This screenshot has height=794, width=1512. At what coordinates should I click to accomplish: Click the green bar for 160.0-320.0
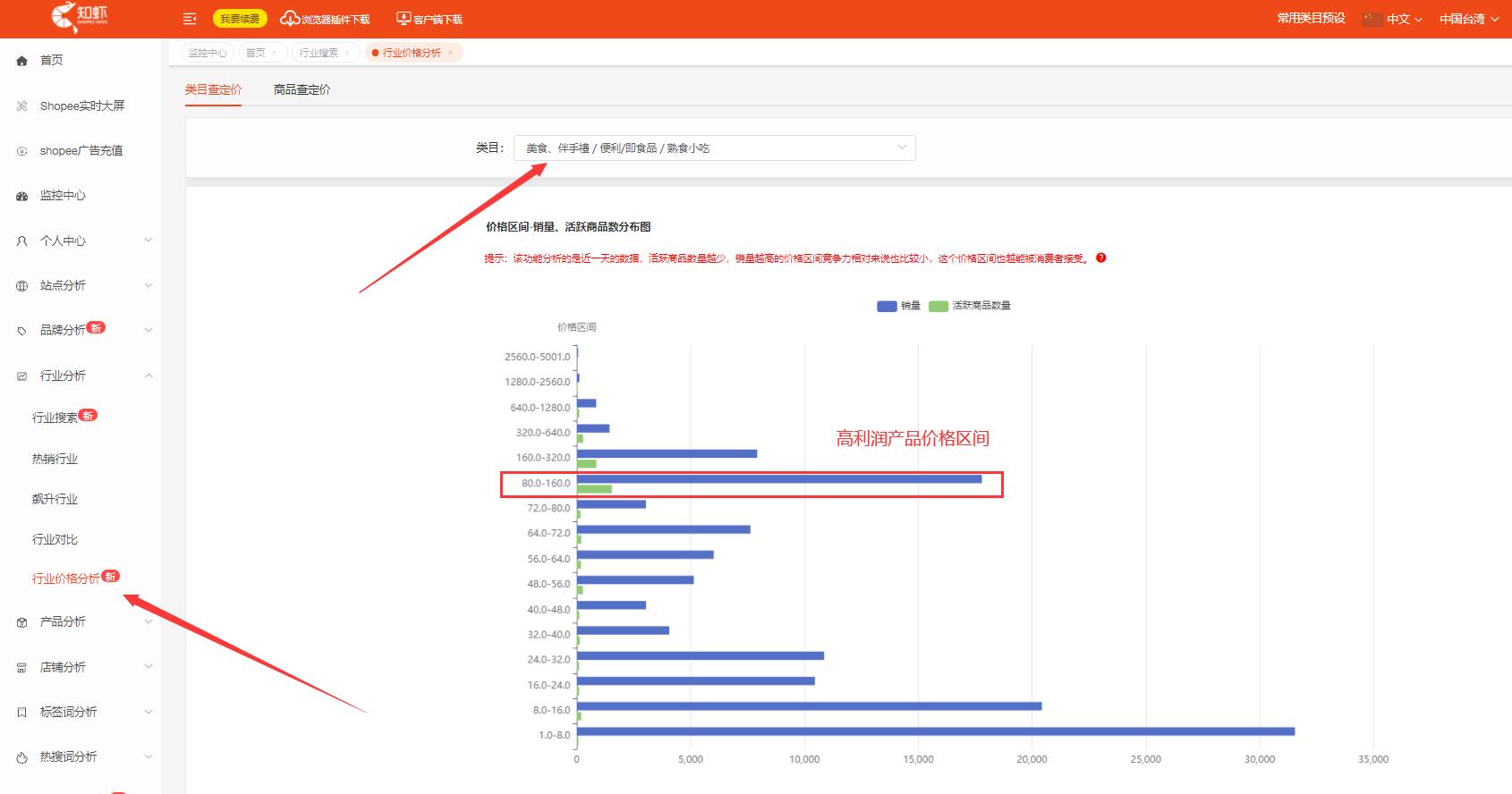pos(587,464)
